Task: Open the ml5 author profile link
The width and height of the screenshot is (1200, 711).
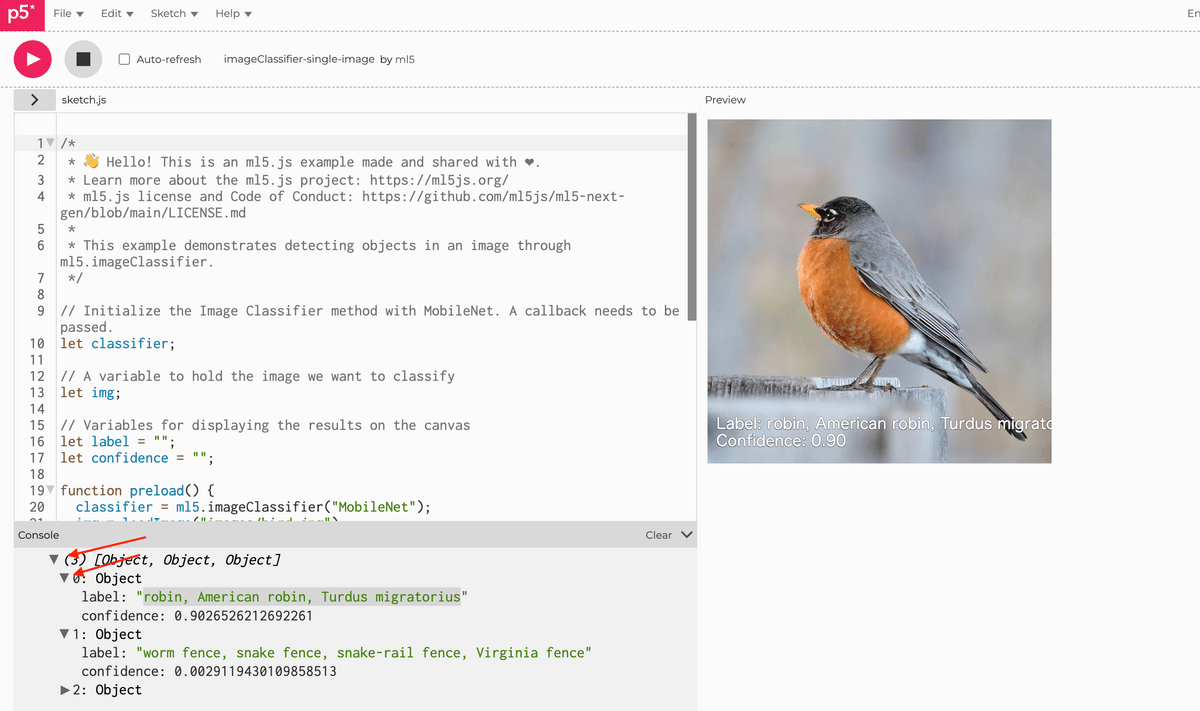Action: click(x=404, y=59)
